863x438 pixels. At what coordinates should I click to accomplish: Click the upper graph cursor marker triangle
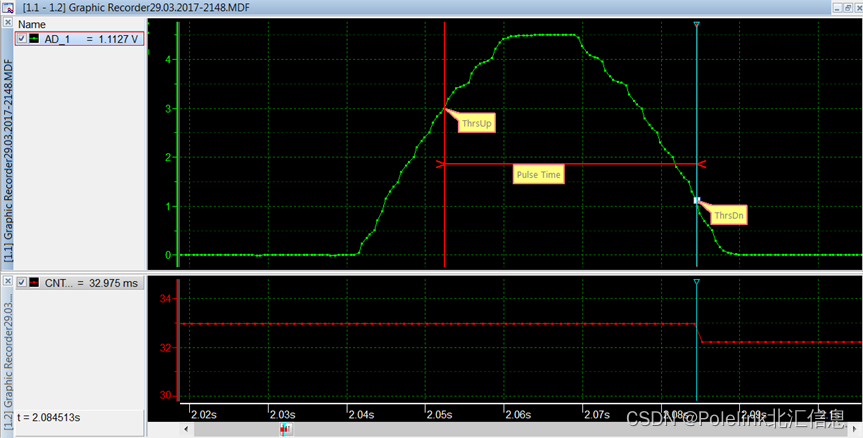click(x=697, y=25)
